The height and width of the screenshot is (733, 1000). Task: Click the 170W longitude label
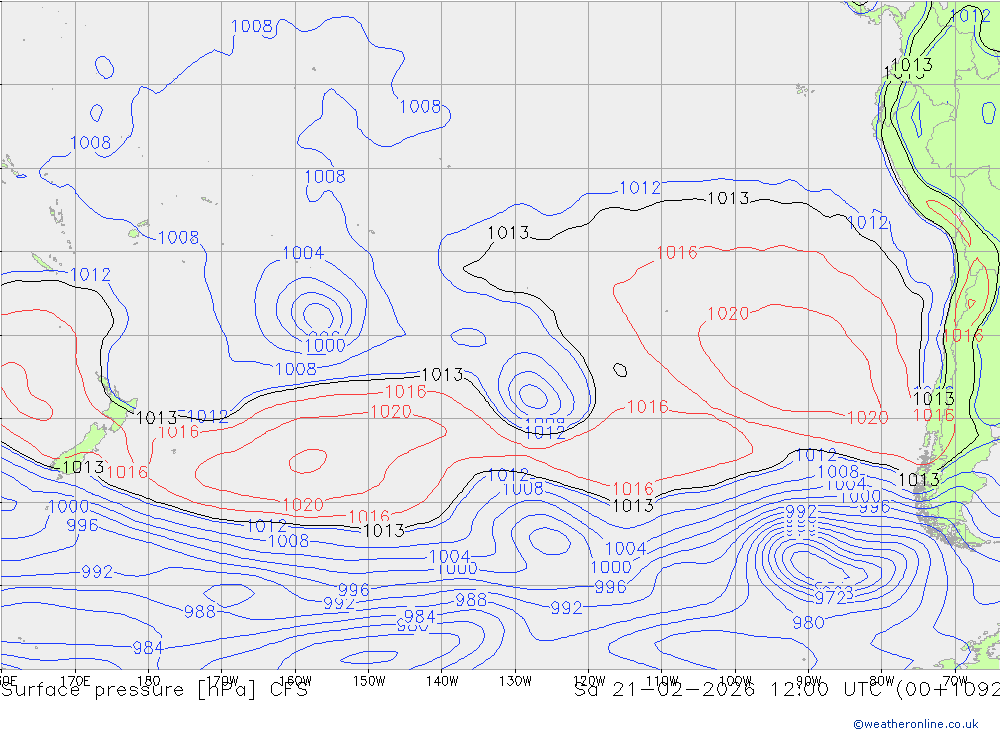click(222, 681)
